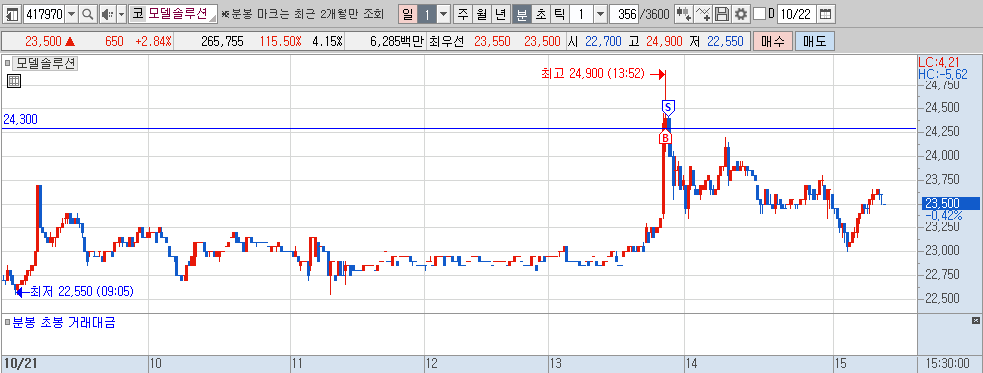Image resolution: width=983 pixels, height=373 pixels.
Task: Select the 월 monthly period button
Action: 481,14
